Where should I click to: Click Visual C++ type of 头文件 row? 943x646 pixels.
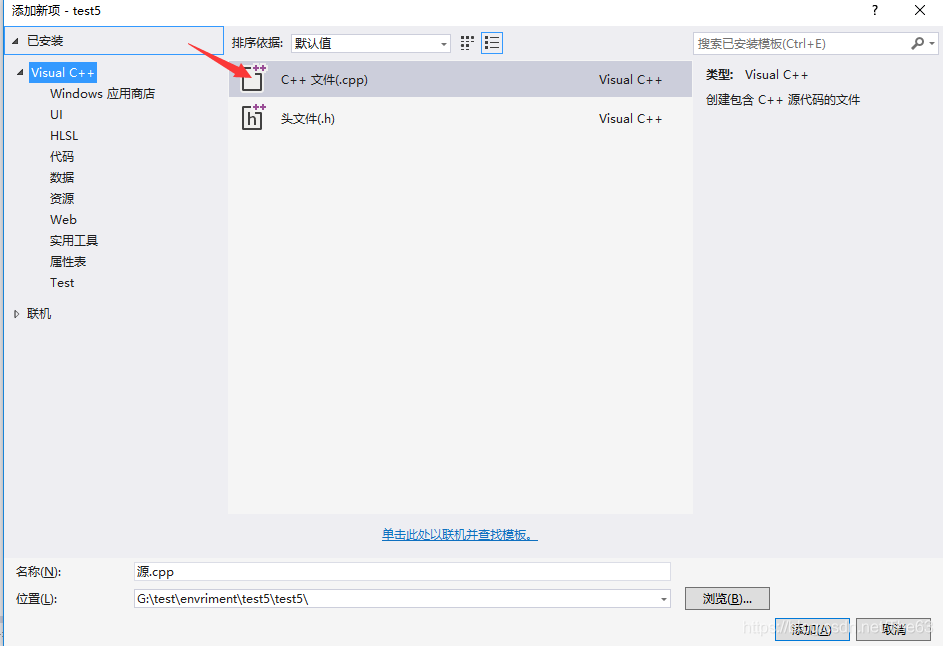630,118
